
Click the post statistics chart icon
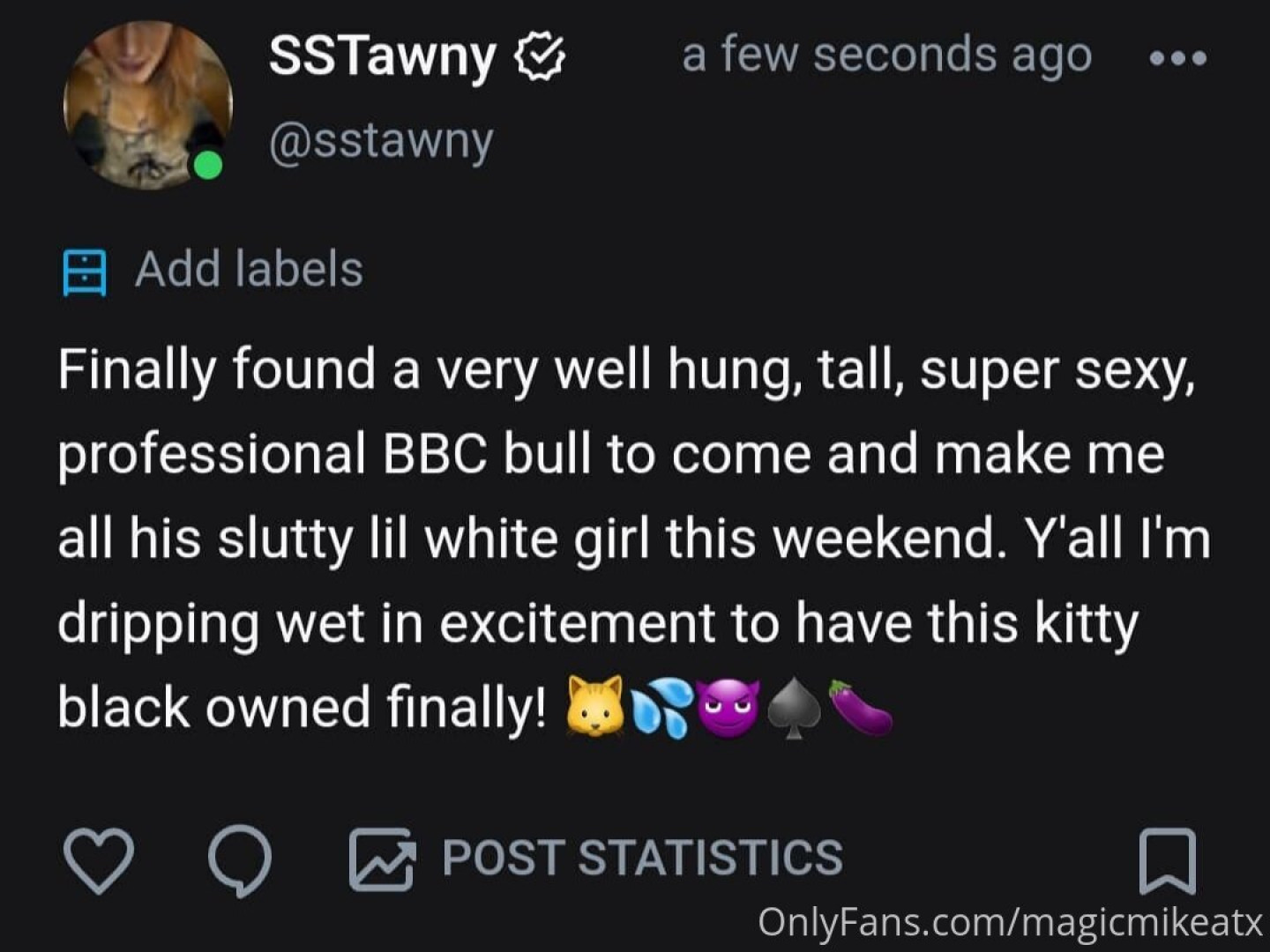pyautogui.click(x=381, y=859)
